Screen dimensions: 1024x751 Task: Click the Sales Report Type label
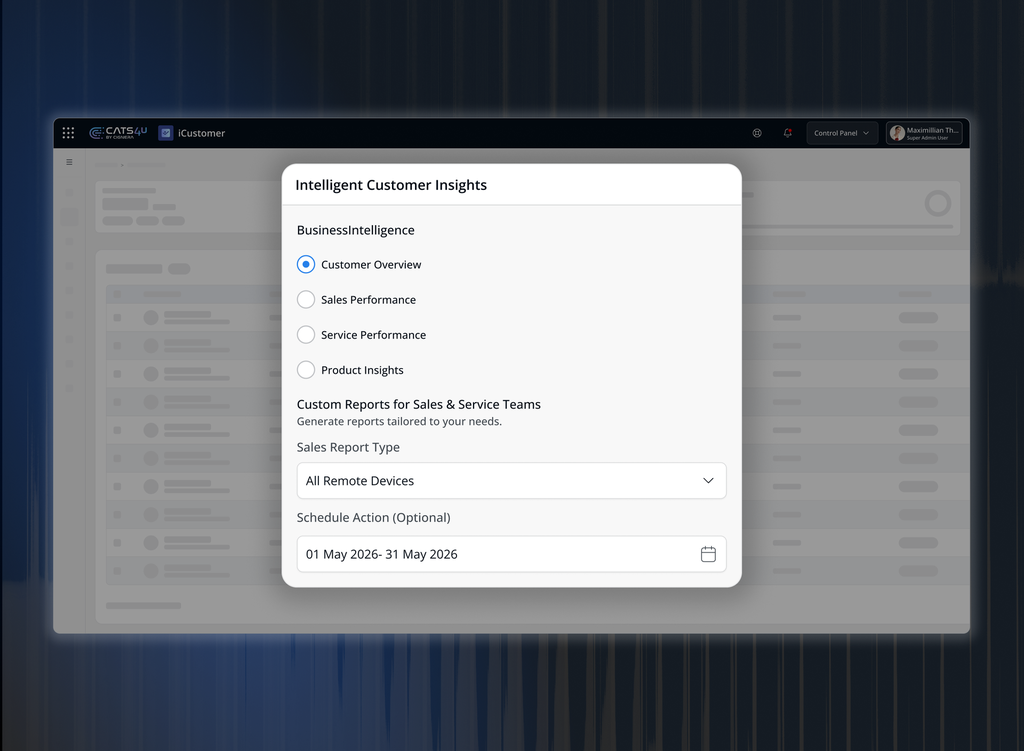348,447
